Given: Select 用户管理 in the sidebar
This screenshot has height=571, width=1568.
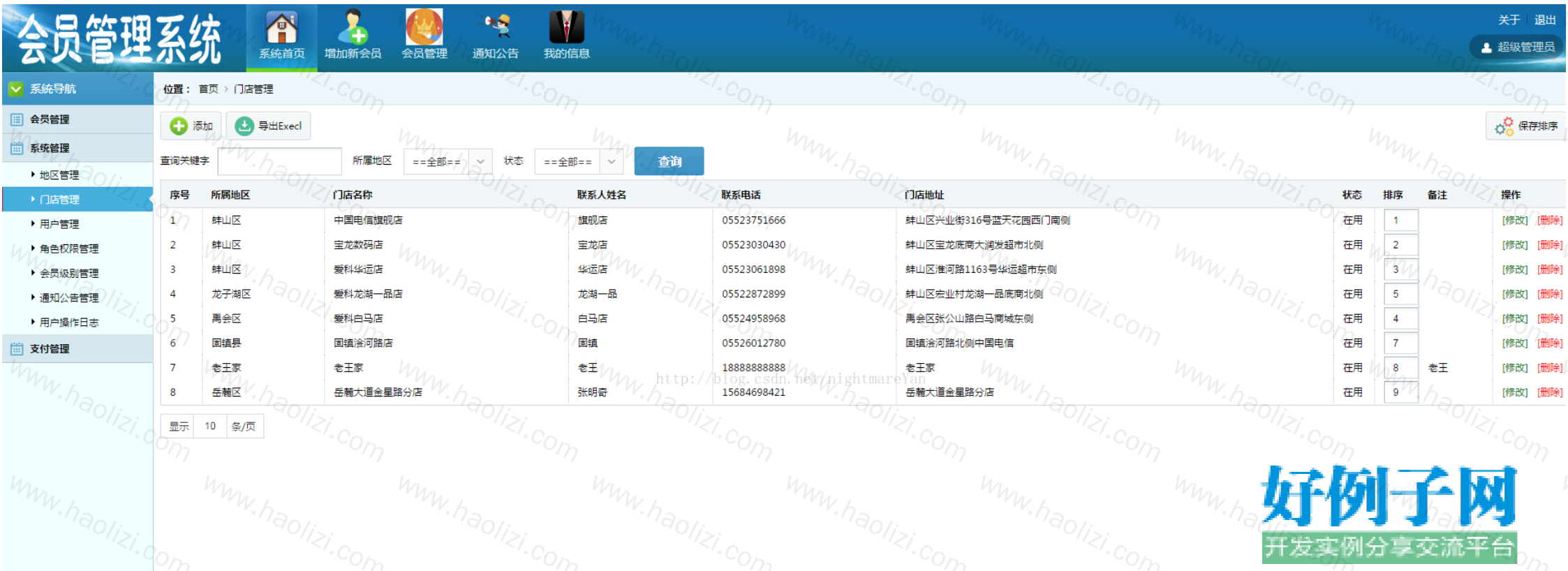Looking at the screenshot, I should pyautogui.click(x=59, y=224).
